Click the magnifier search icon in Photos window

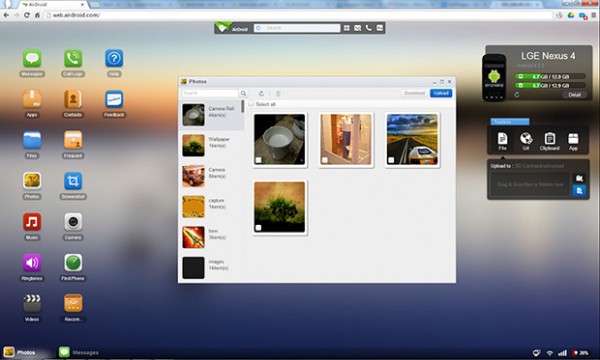[x=243, y=93]
